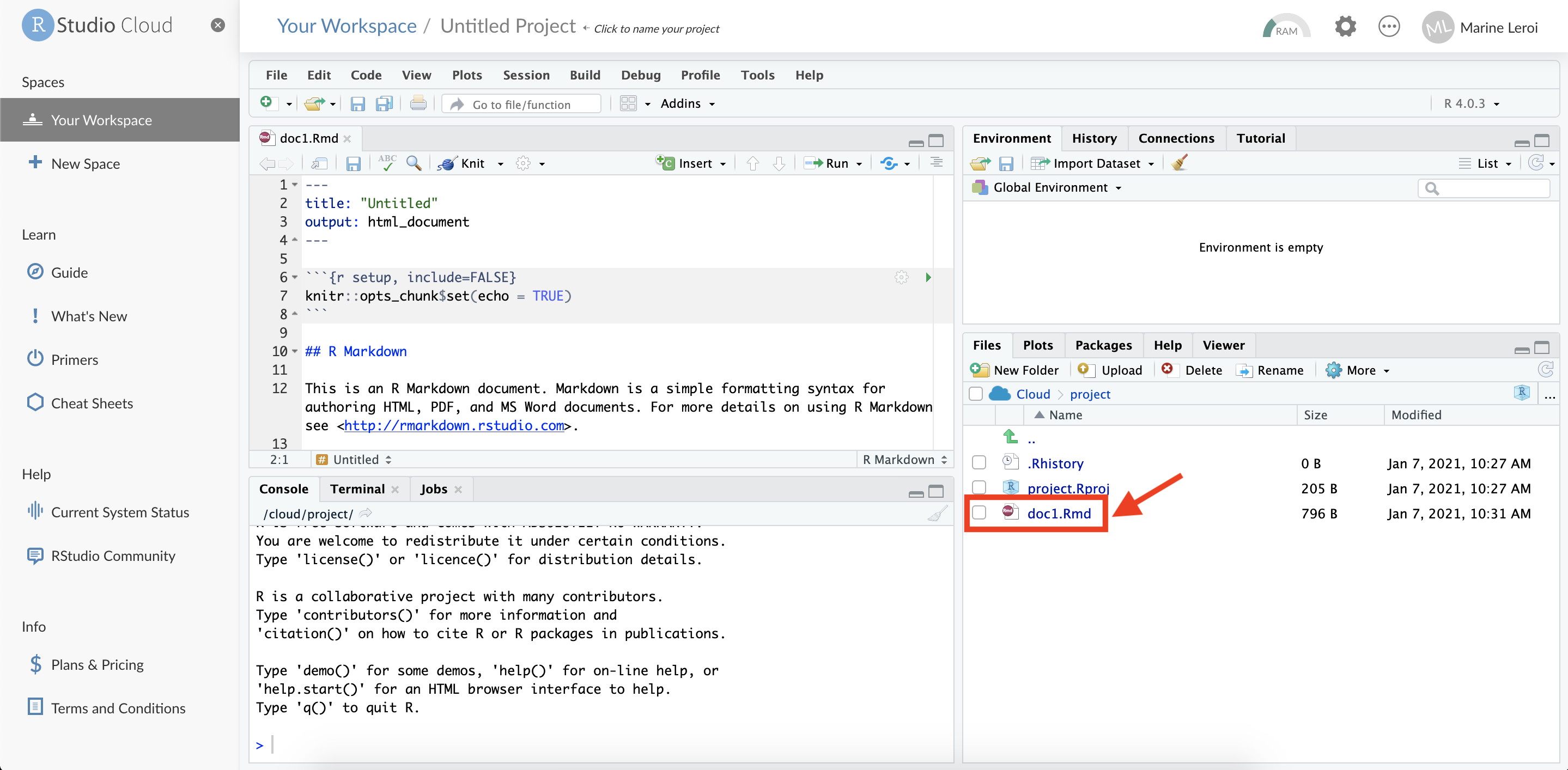The image size is (1568, 770).
Task: Refresh the Files pane listing
Action: tap(1546, 369)
